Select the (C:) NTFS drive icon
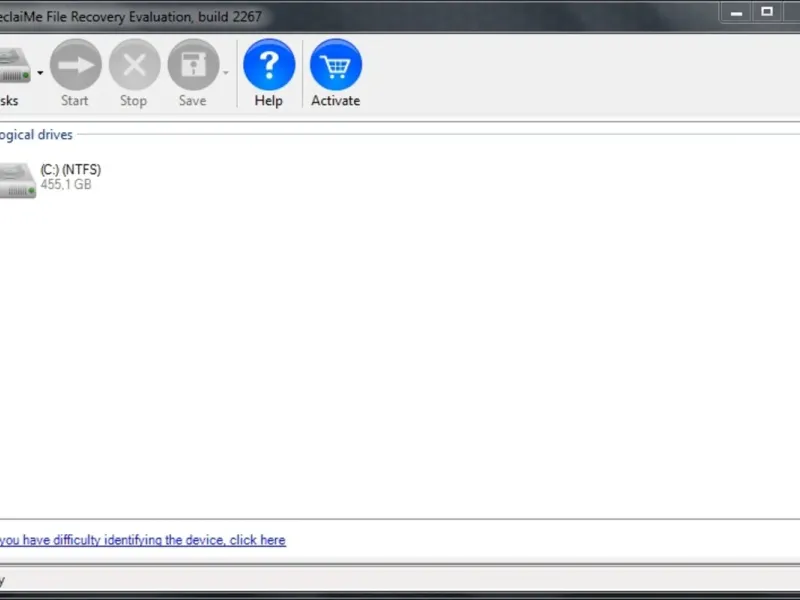The height and width of the screenshot is (600, 800). pos(17,180)
